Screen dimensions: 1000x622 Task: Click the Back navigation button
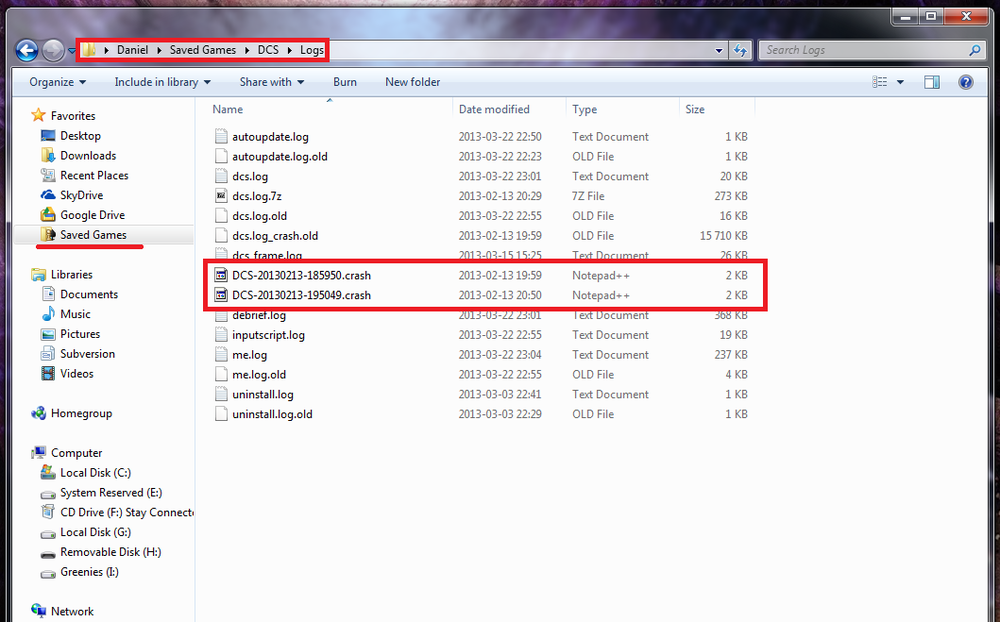tap(27, 49)
